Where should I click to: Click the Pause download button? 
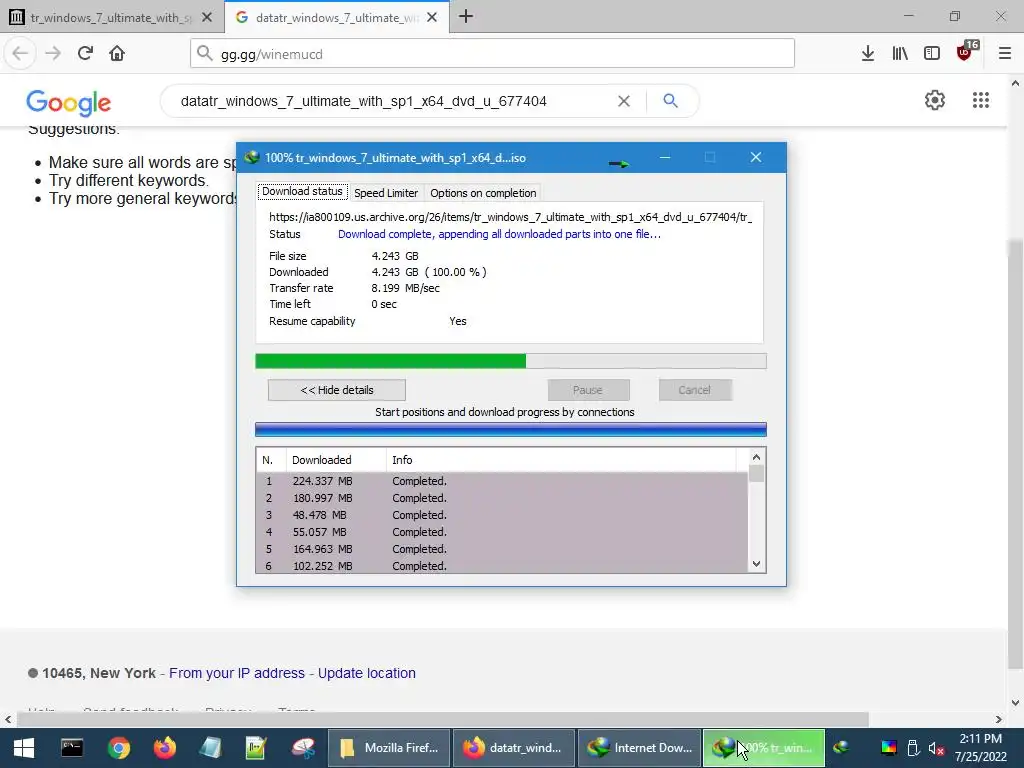pos(588,390)
